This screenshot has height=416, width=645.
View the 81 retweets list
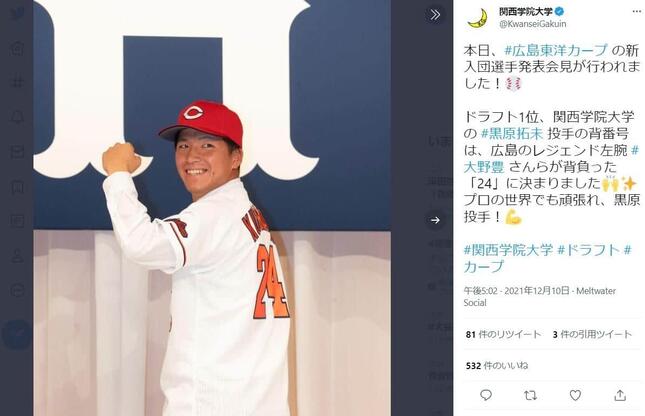(503, 335)
